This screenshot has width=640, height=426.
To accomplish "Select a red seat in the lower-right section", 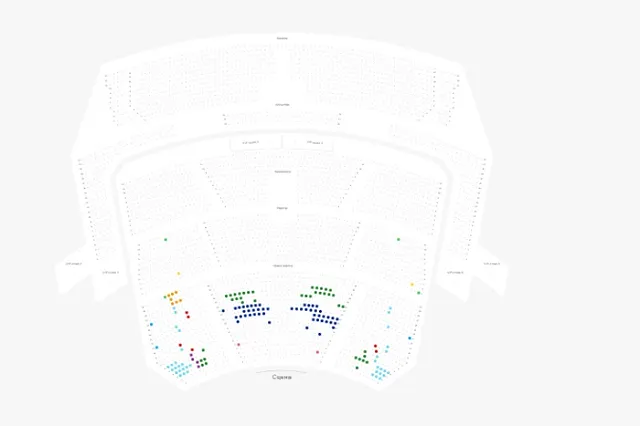I will [375, 346].
